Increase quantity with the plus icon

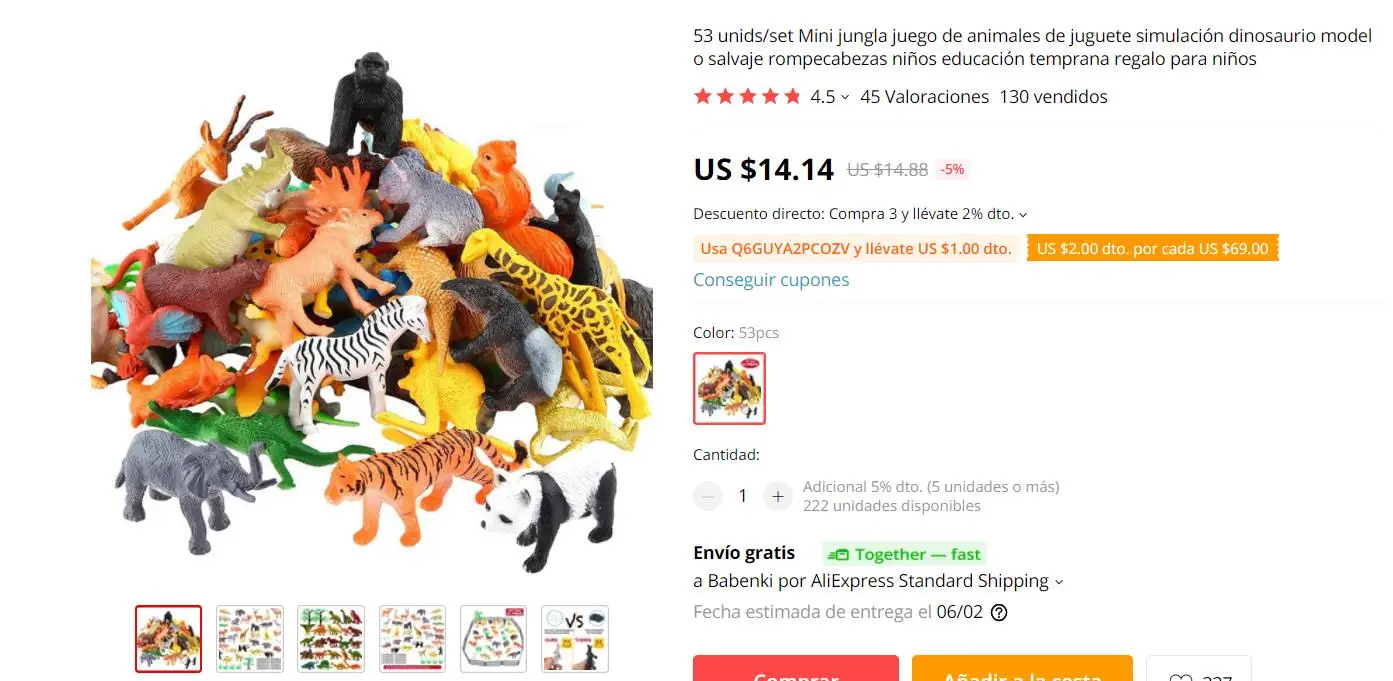(777, 496)
